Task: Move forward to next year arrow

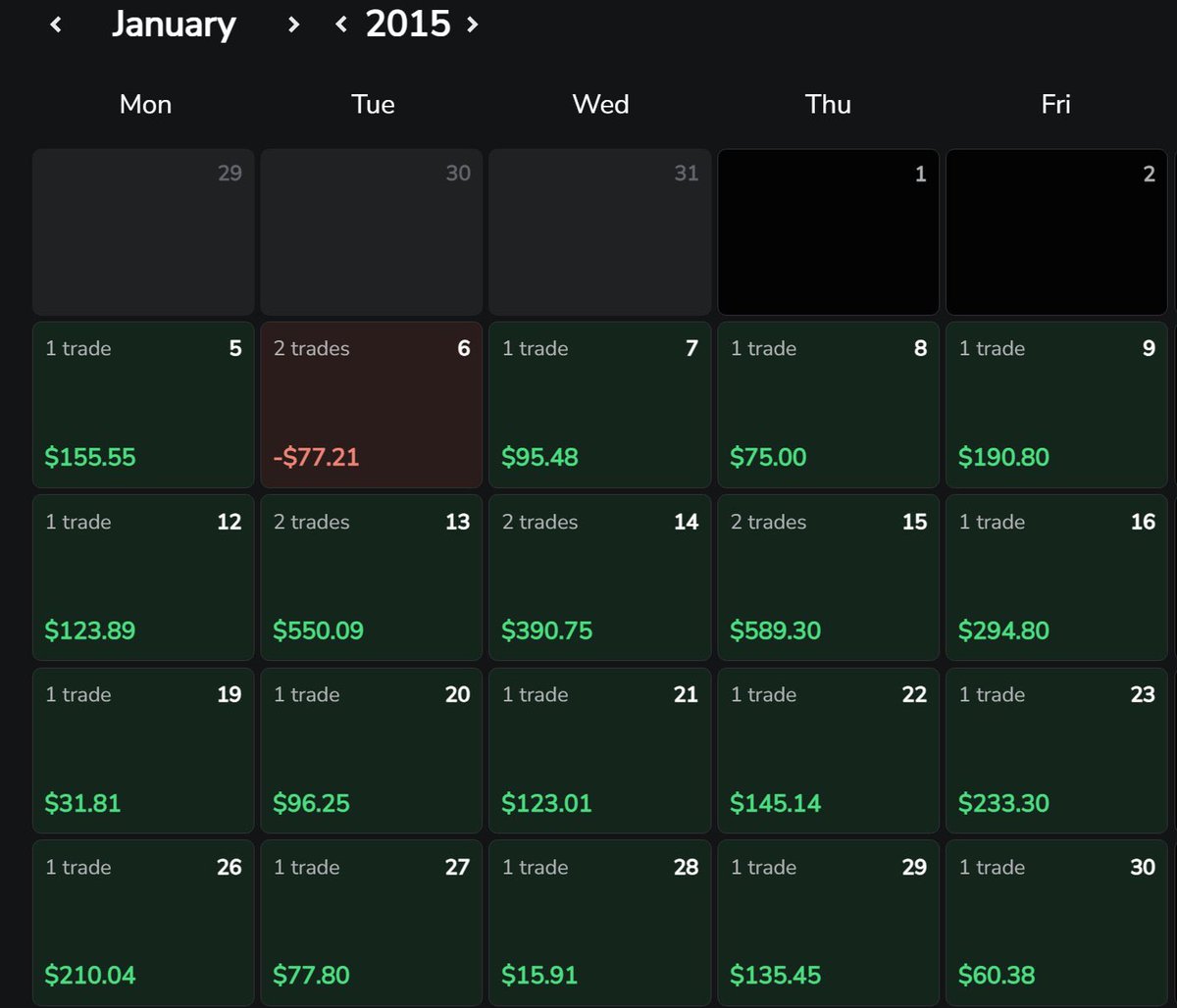Action: [x=472, y=24]
